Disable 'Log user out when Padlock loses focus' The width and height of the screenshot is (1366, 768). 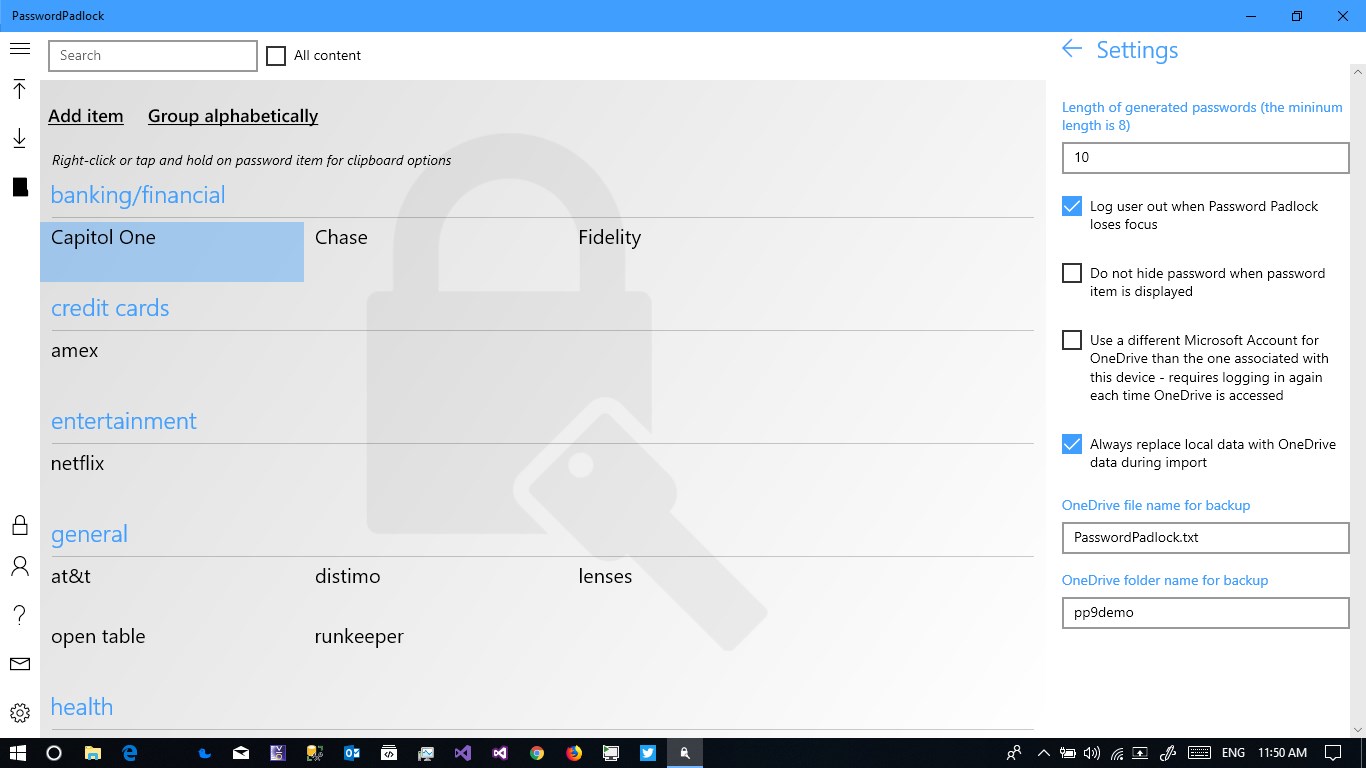pyautogui.click(x=1071, y=206)
